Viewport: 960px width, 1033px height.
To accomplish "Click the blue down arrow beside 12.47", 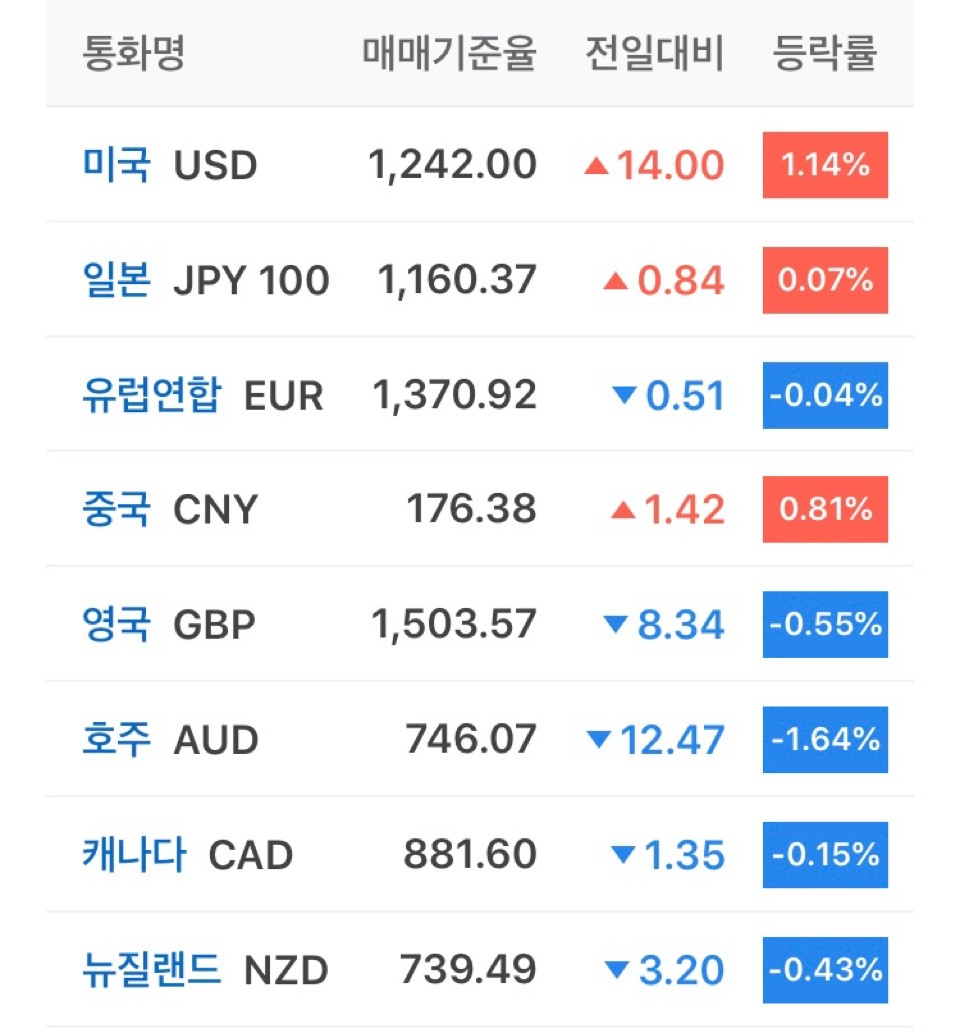I will 599,739.
